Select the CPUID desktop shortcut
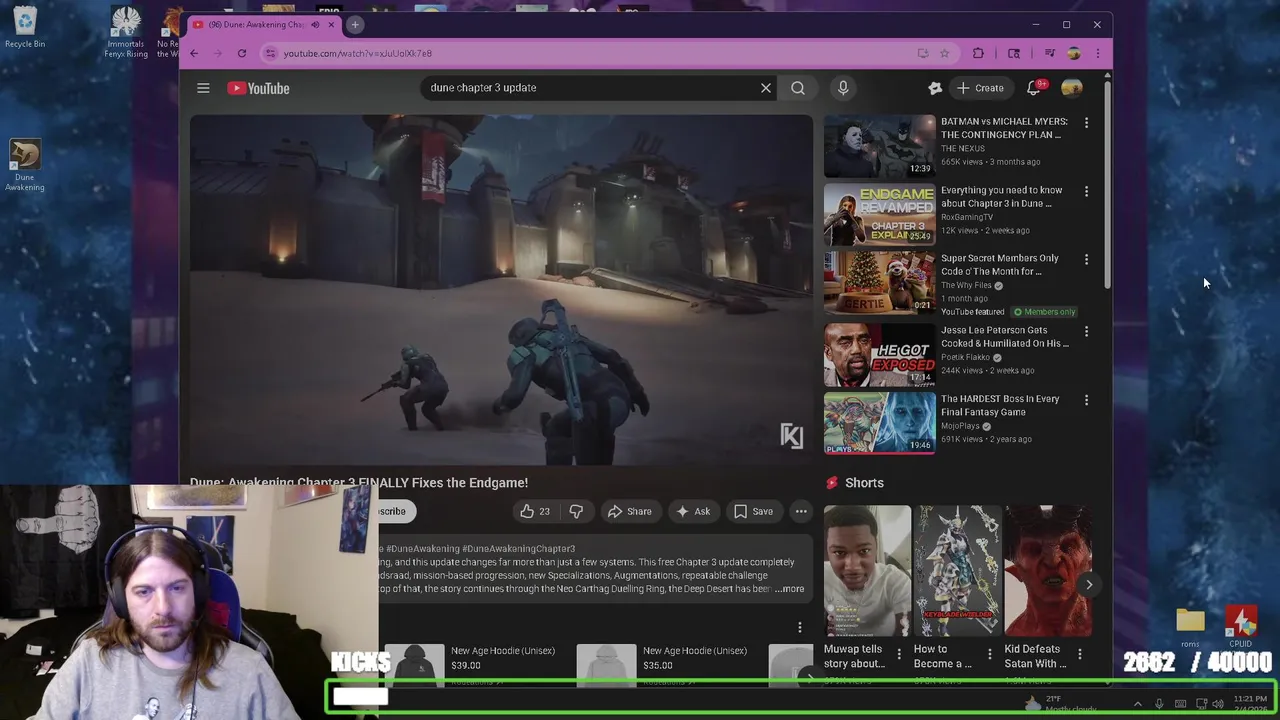This screenshot has height=720, width=1280. (1241, 627)
